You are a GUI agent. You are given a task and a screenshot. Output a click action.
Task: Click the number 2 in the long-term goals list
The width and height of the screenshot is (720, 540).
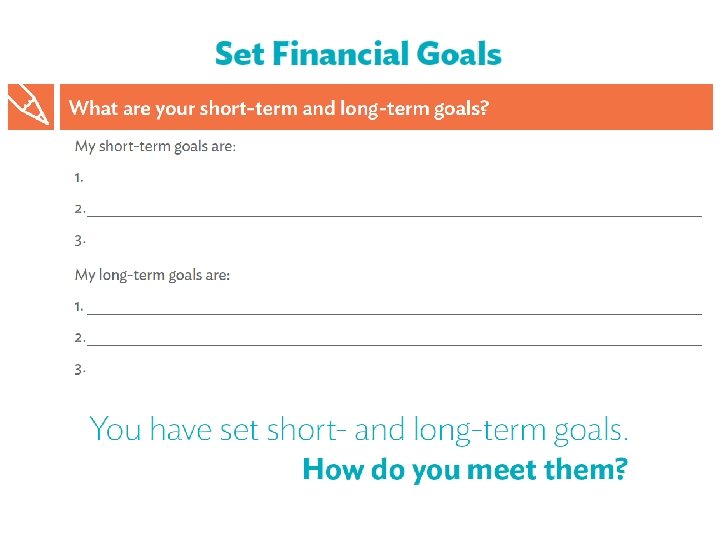coord(79,338)
